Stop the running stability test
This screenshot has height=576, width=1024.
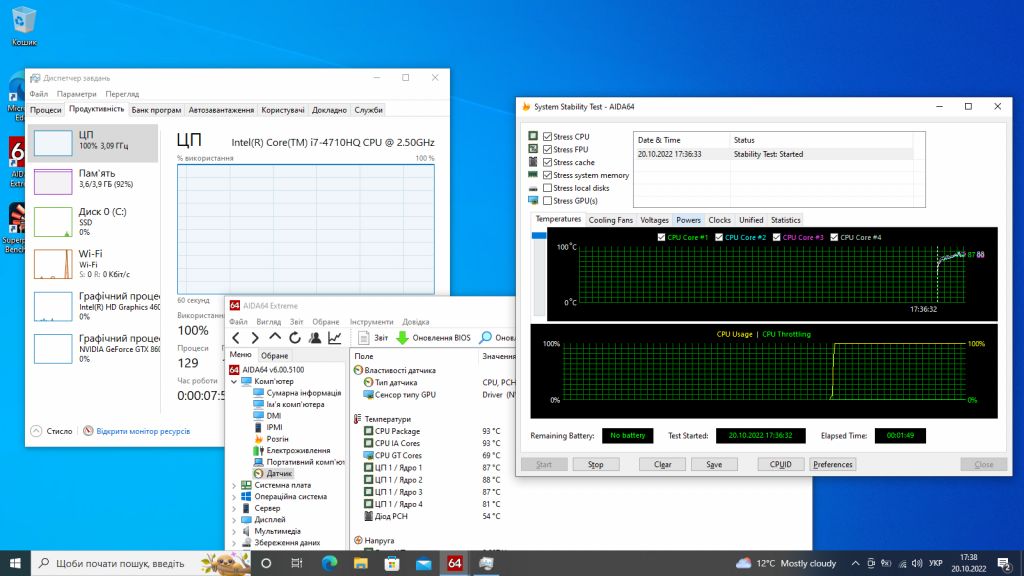coord(596,464)
